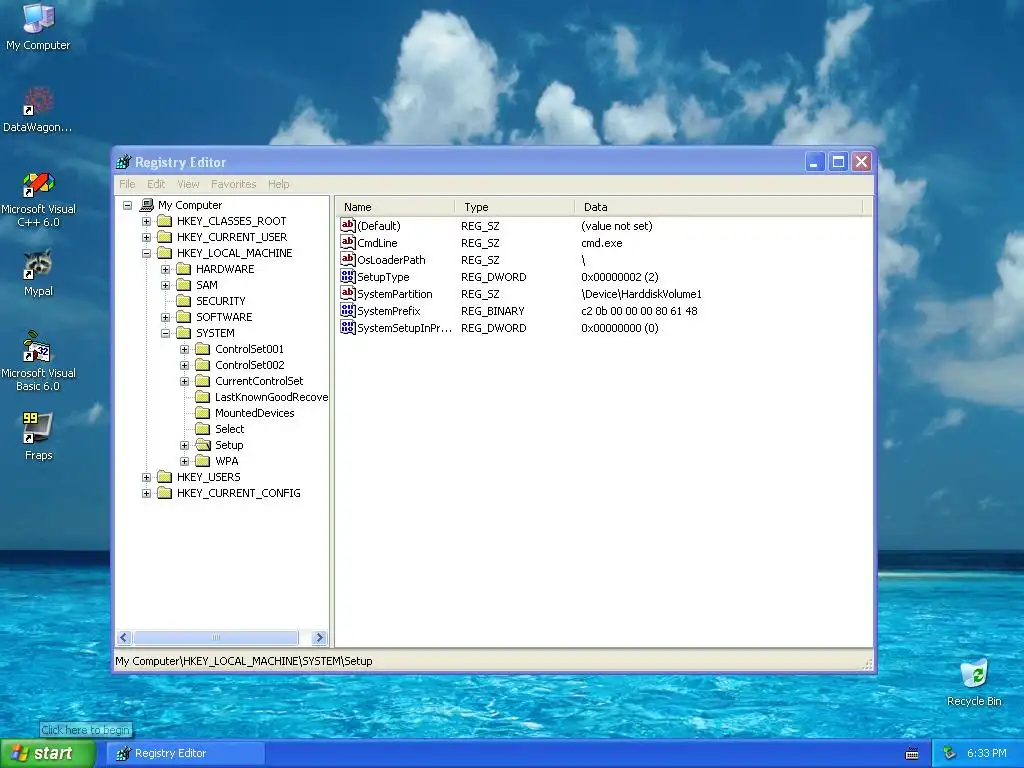Select the SetupType value name

click(383, 277)
